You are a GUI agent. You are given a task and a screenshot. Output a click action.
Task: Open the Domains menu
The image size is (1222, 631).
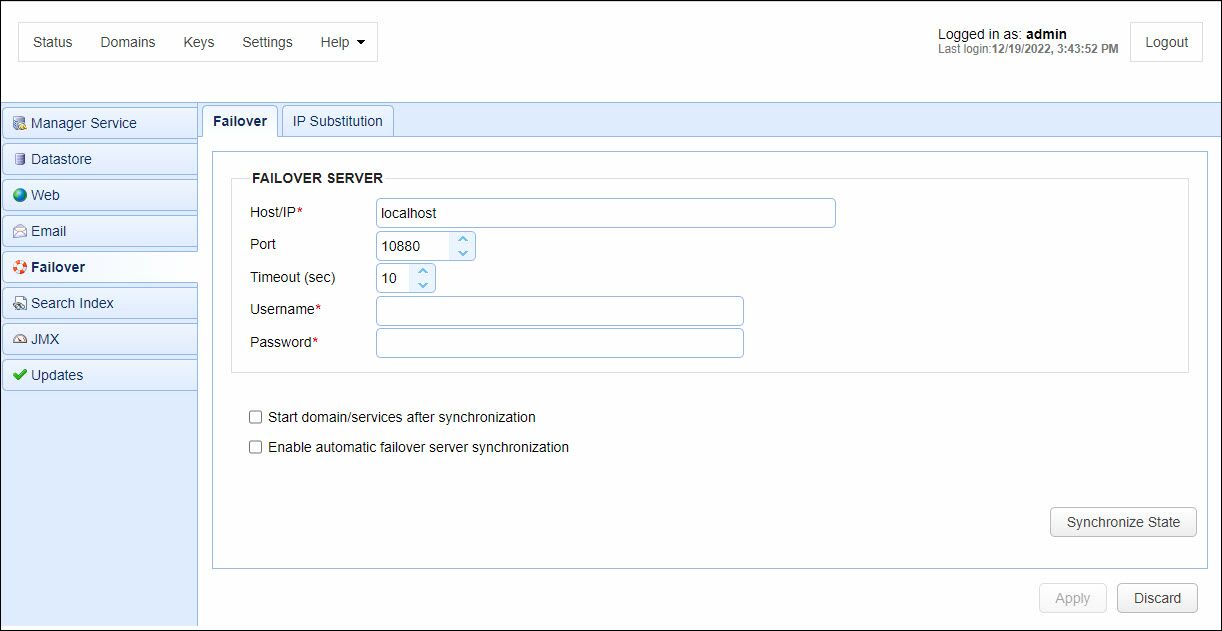tap(128, 42)
